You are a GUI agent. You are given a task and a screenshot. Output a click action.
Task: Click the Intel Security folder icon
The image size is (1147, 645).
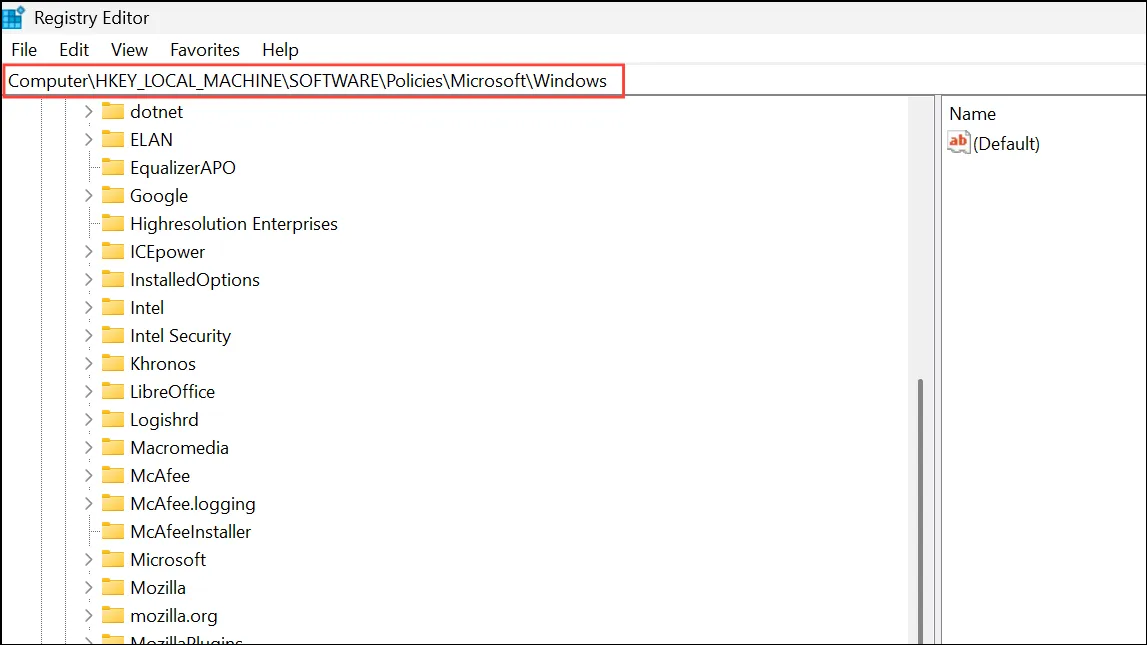tap(113, 335)
